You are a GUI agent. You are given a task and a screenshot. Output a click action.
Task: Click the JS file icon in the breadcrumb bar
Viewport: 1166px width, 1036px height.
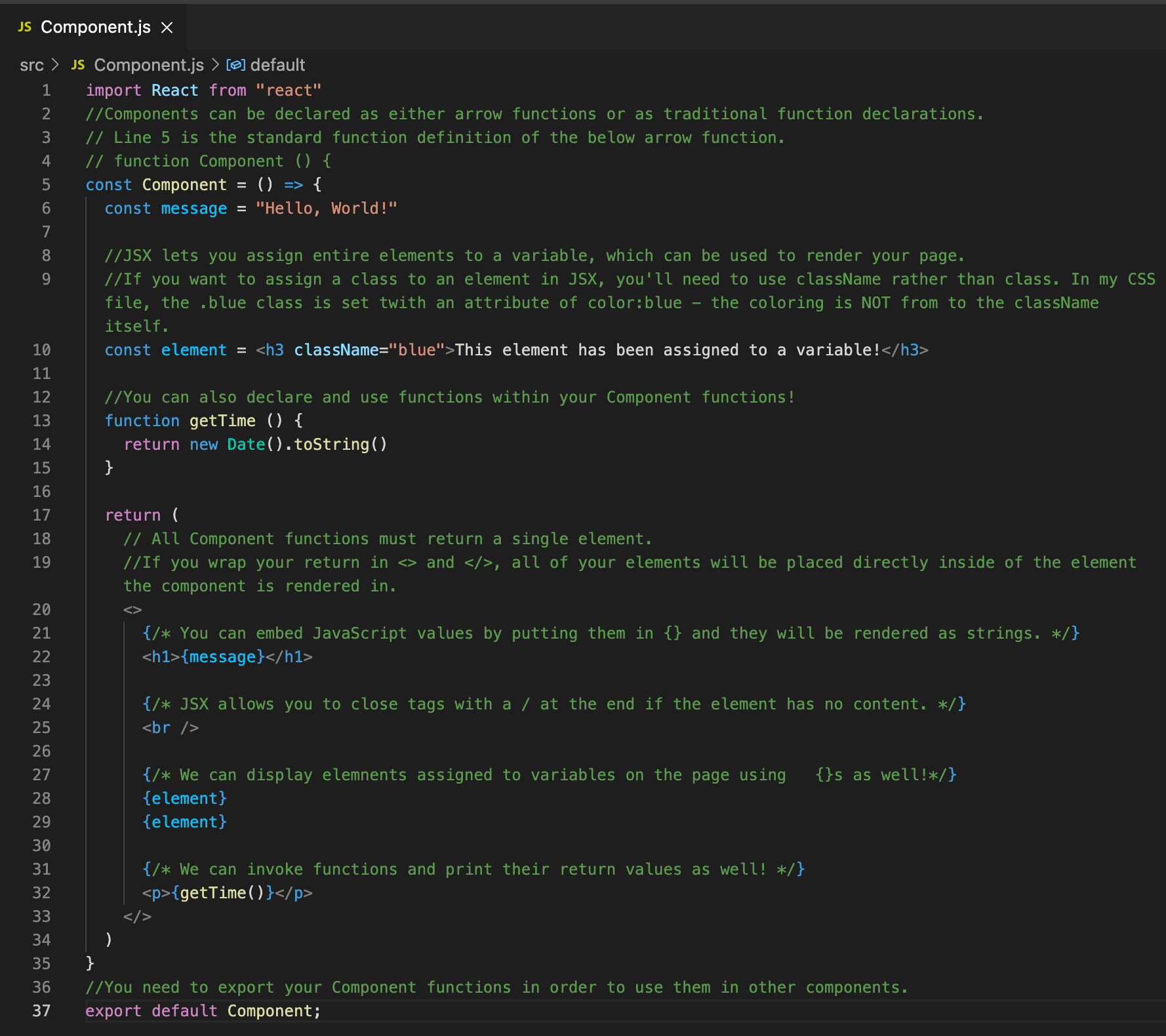point(77,65)
